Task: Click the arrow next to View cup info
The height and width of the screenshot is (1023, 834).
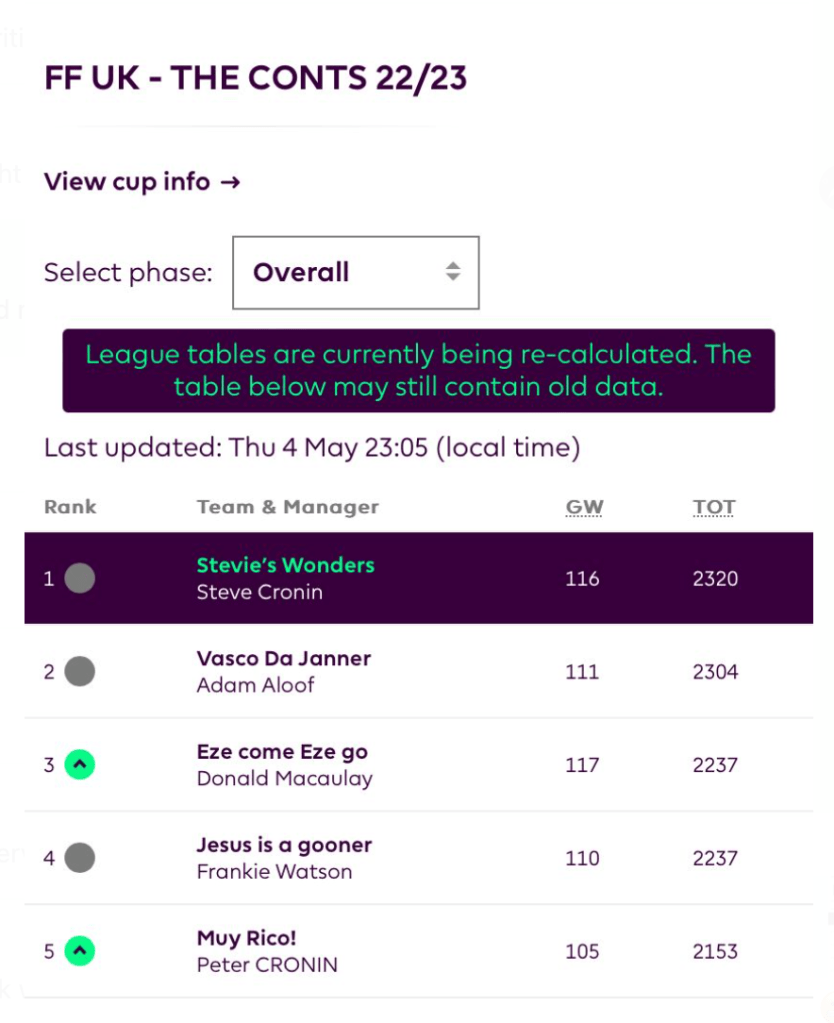Action: click(x=231, y=182)
